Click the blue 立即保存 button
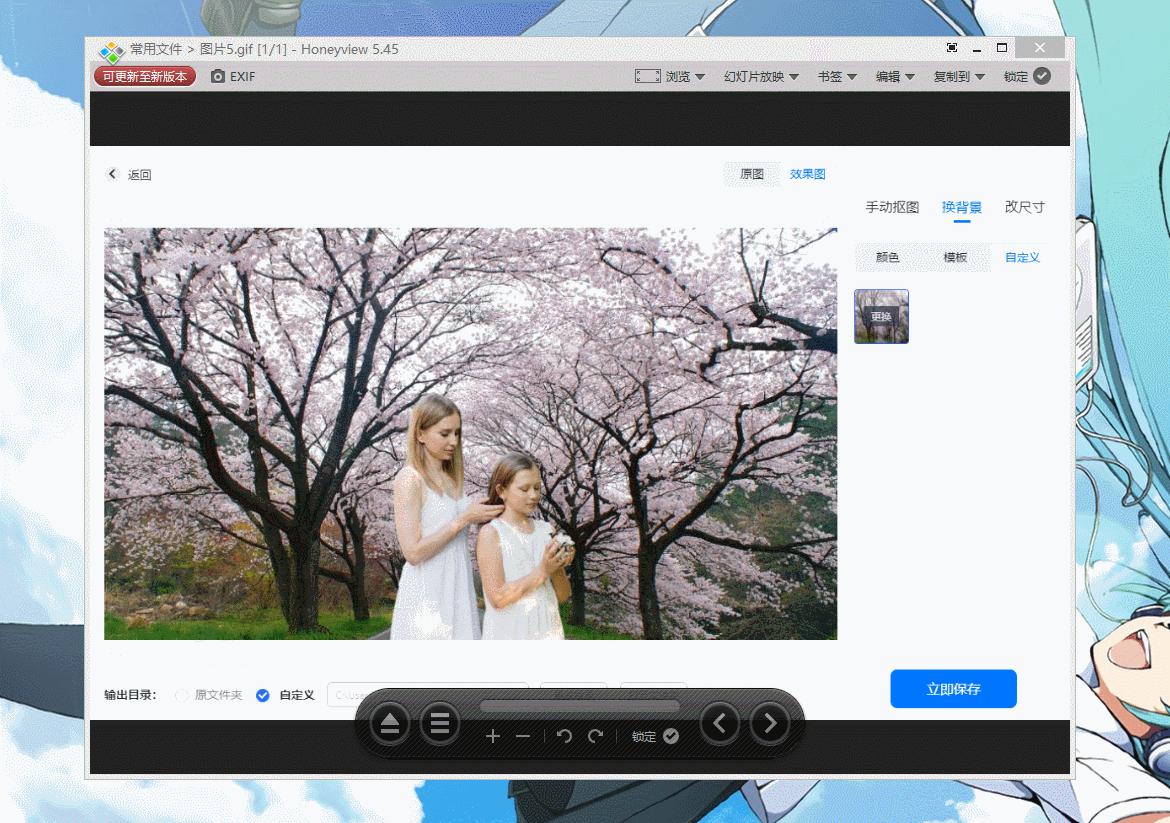This screenshot has width=1170, height=823. point(953,689)
